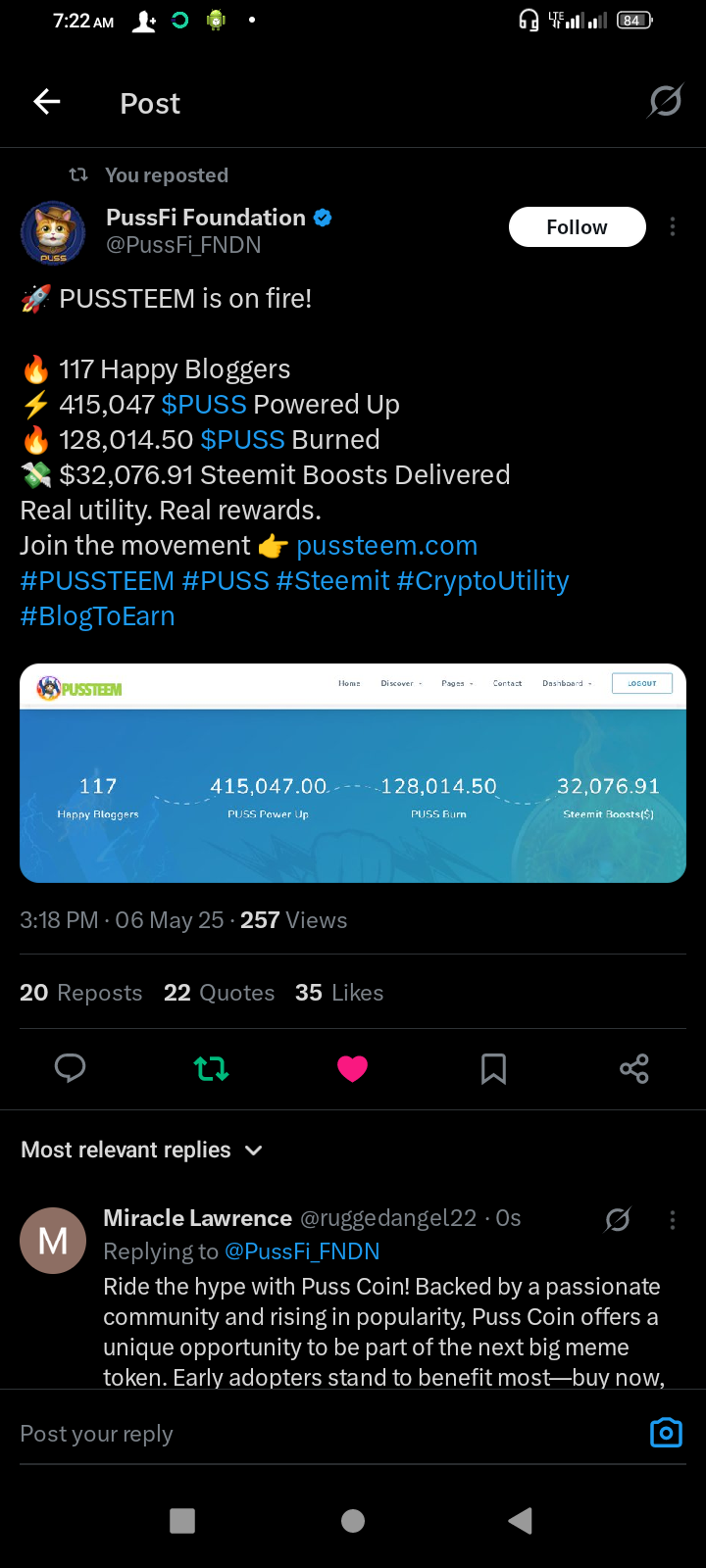
Task: Open pussteem.com link
Action: (386, 546)
